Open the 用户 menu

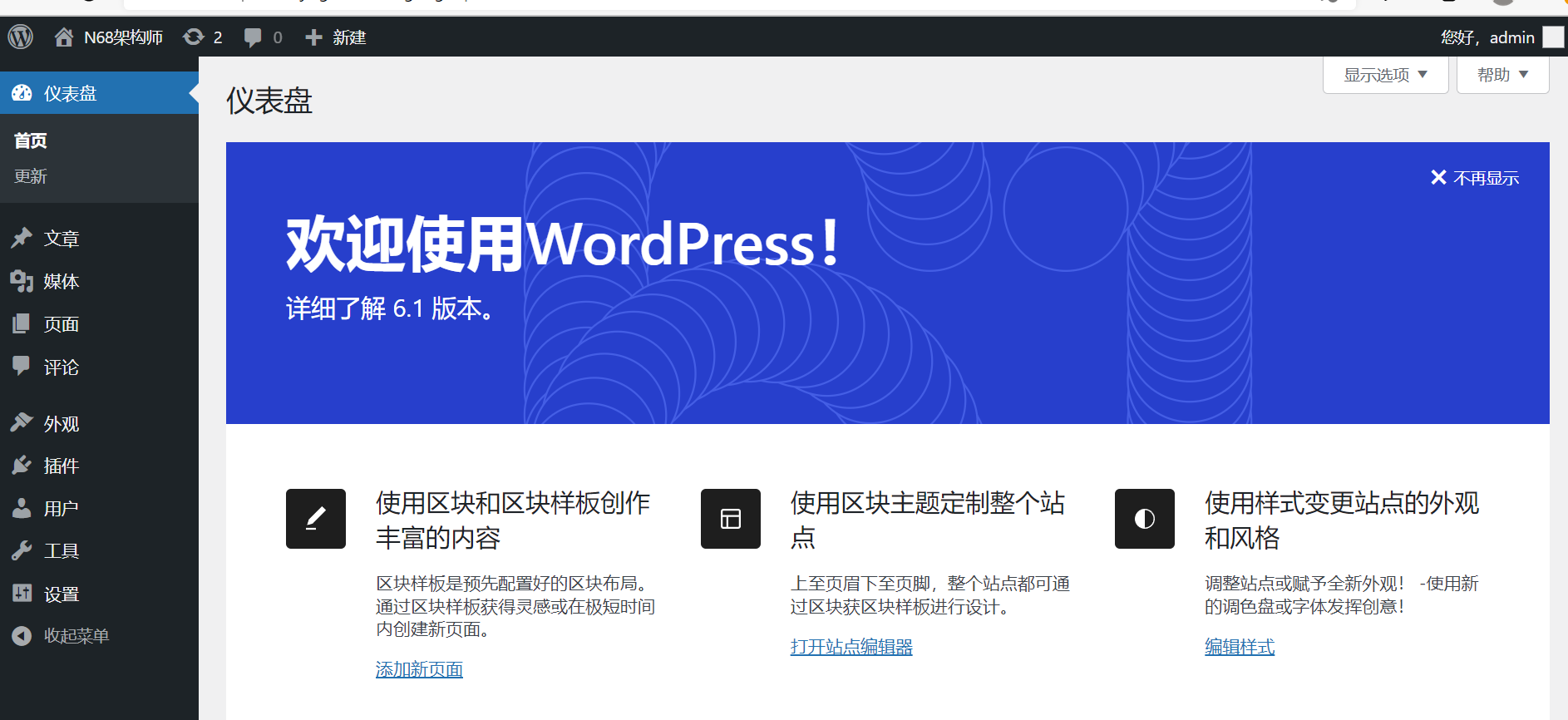(99, 508)
